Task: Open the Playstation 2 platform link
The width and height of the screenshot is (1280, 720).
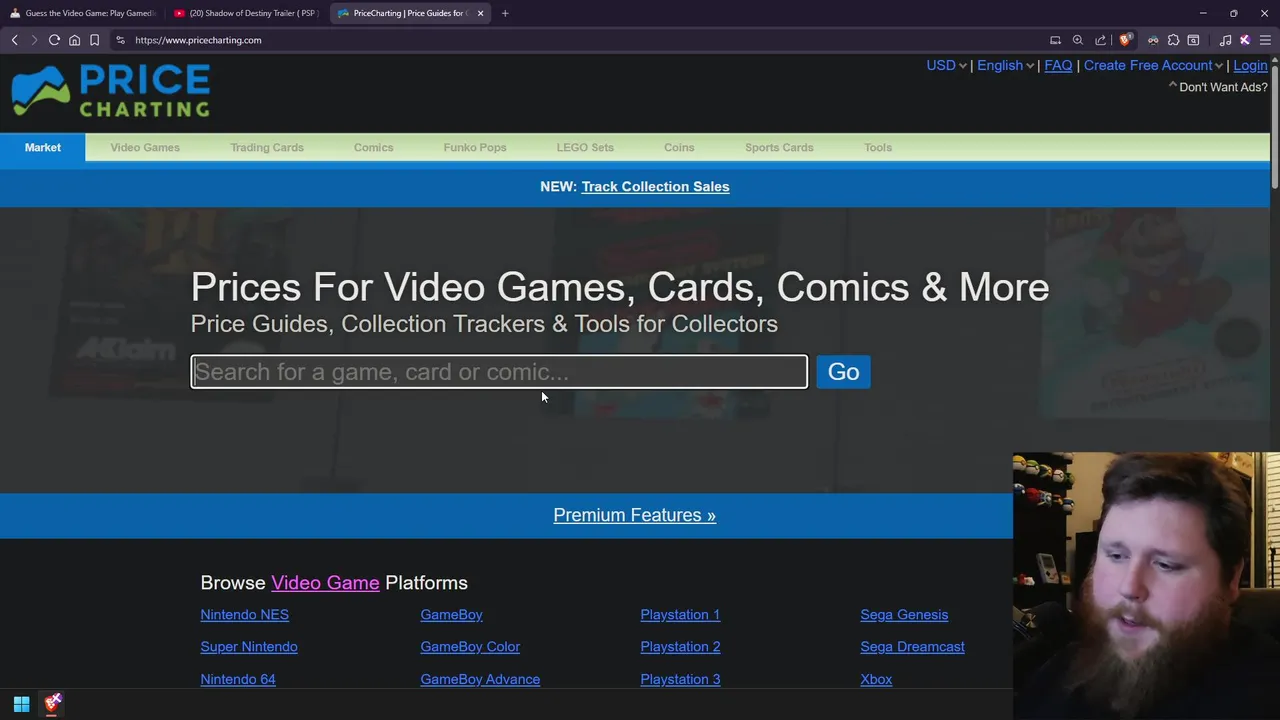Action: 680,647
